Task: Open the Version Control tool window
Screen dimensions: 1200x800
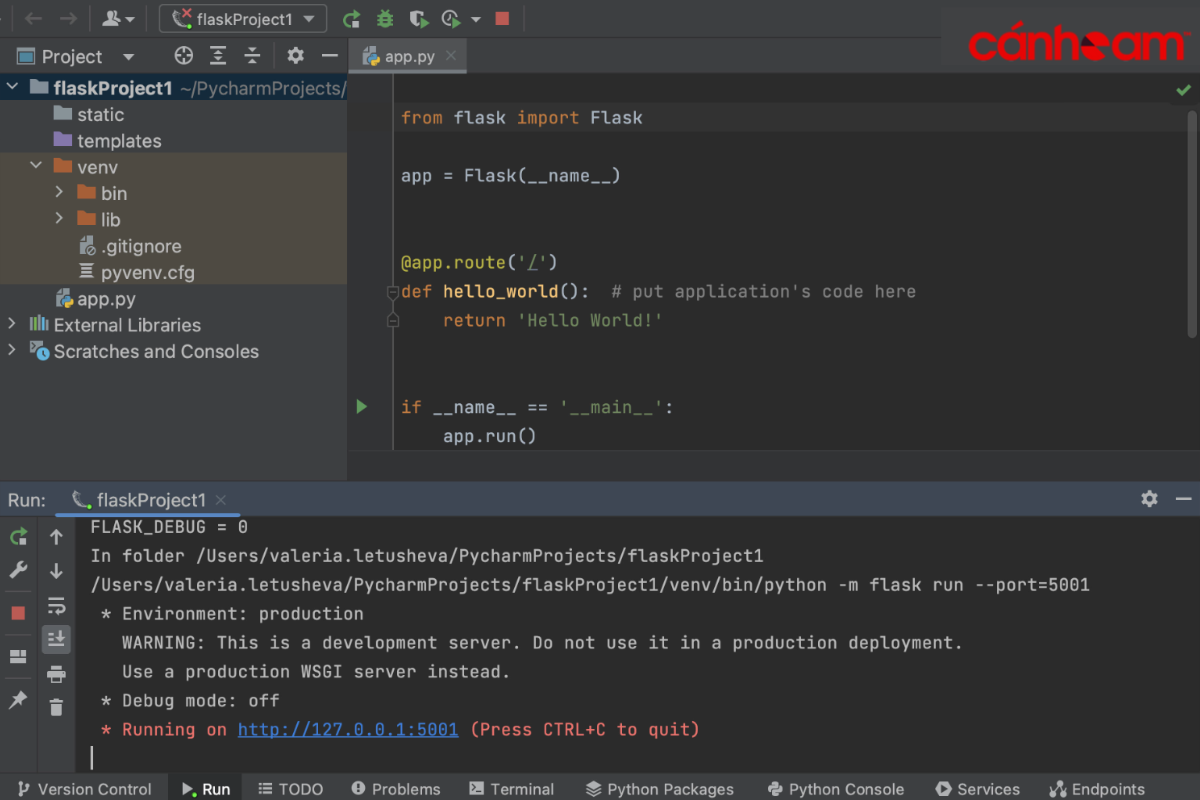Action: [x=85, y=789]
